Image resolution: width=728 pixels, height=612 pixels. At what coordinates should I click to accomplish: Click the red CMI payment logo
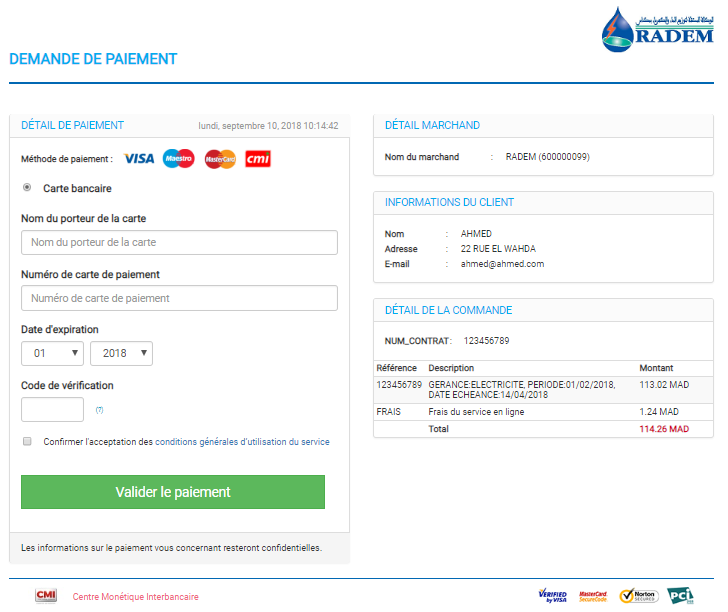[258, 159]
